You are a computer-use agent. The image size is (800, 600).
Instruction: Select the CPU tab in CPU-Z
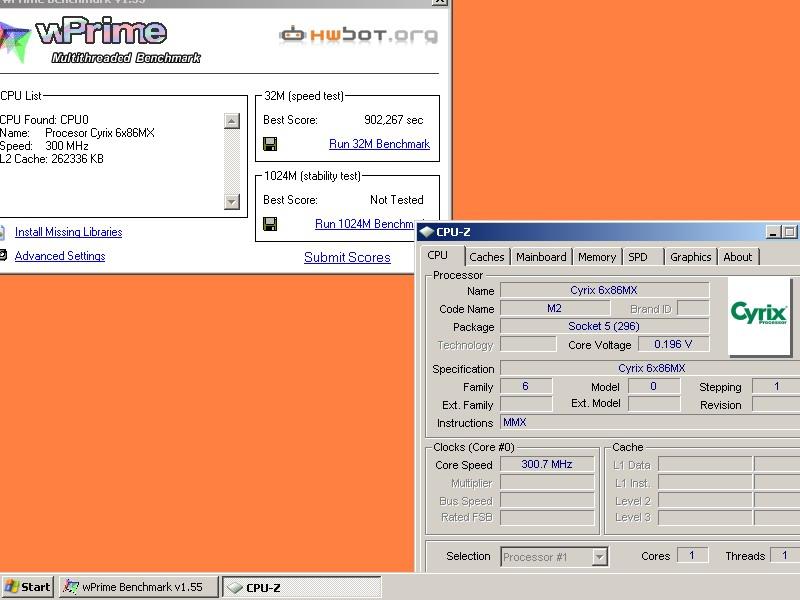442,256
